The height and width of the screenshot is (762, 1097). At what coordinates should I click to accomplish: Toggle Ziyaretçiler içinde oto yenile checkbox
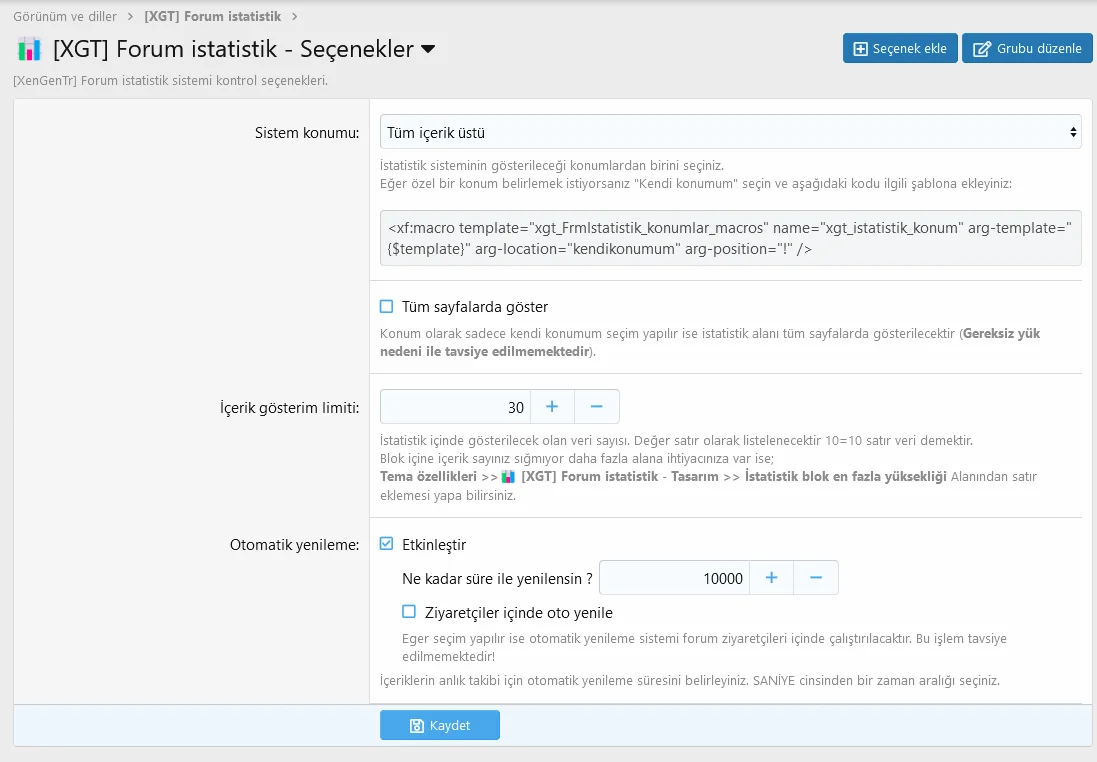pos(409,612)
